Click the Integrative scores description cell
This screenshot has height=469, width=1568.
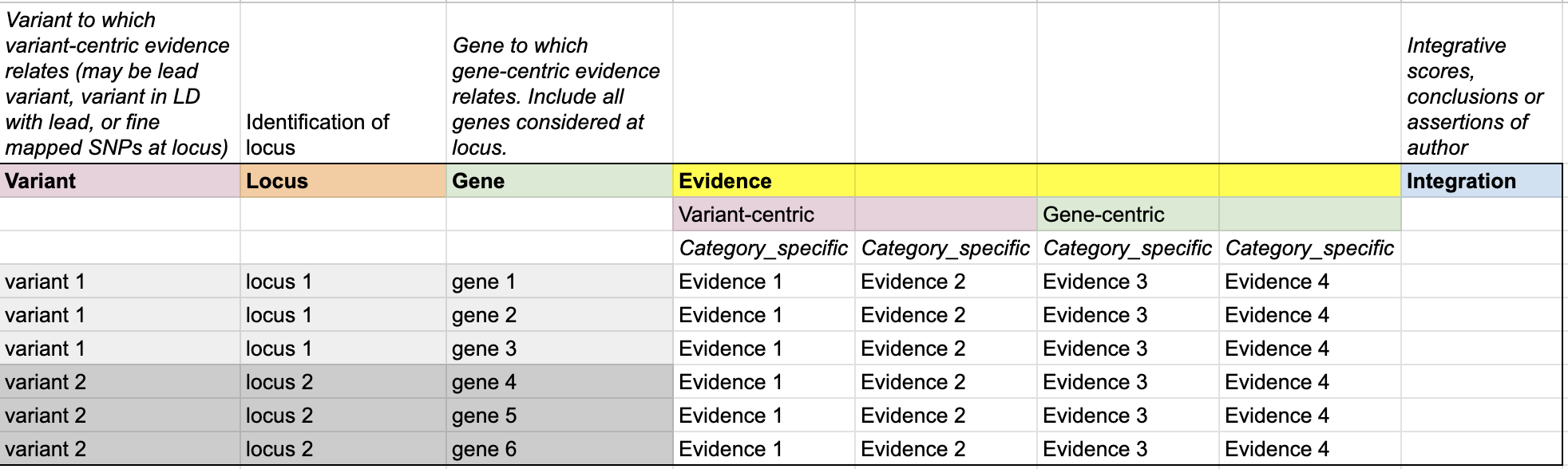click(x=1480, y=96)
